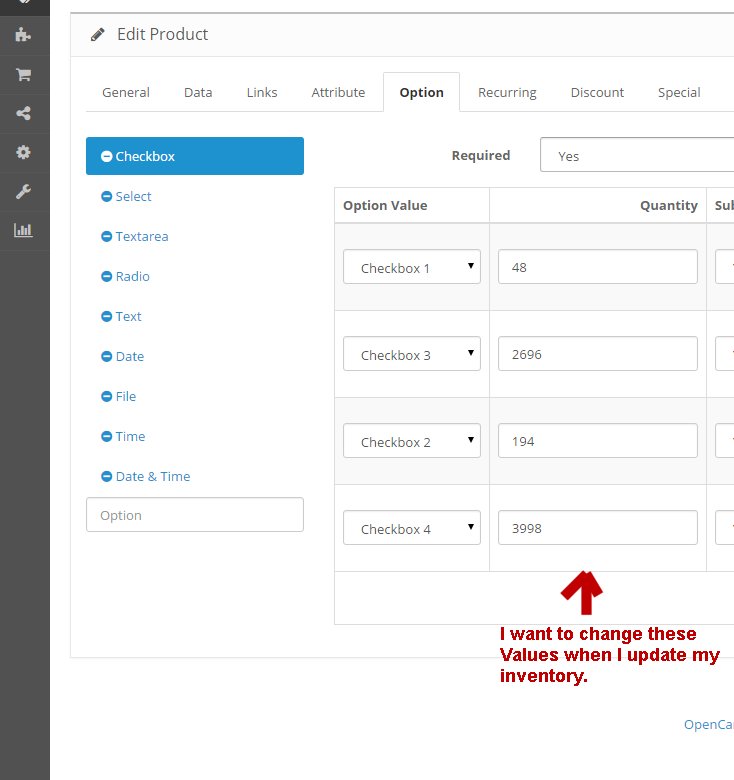Remove the Radio option via minus icon

point(106,276)
